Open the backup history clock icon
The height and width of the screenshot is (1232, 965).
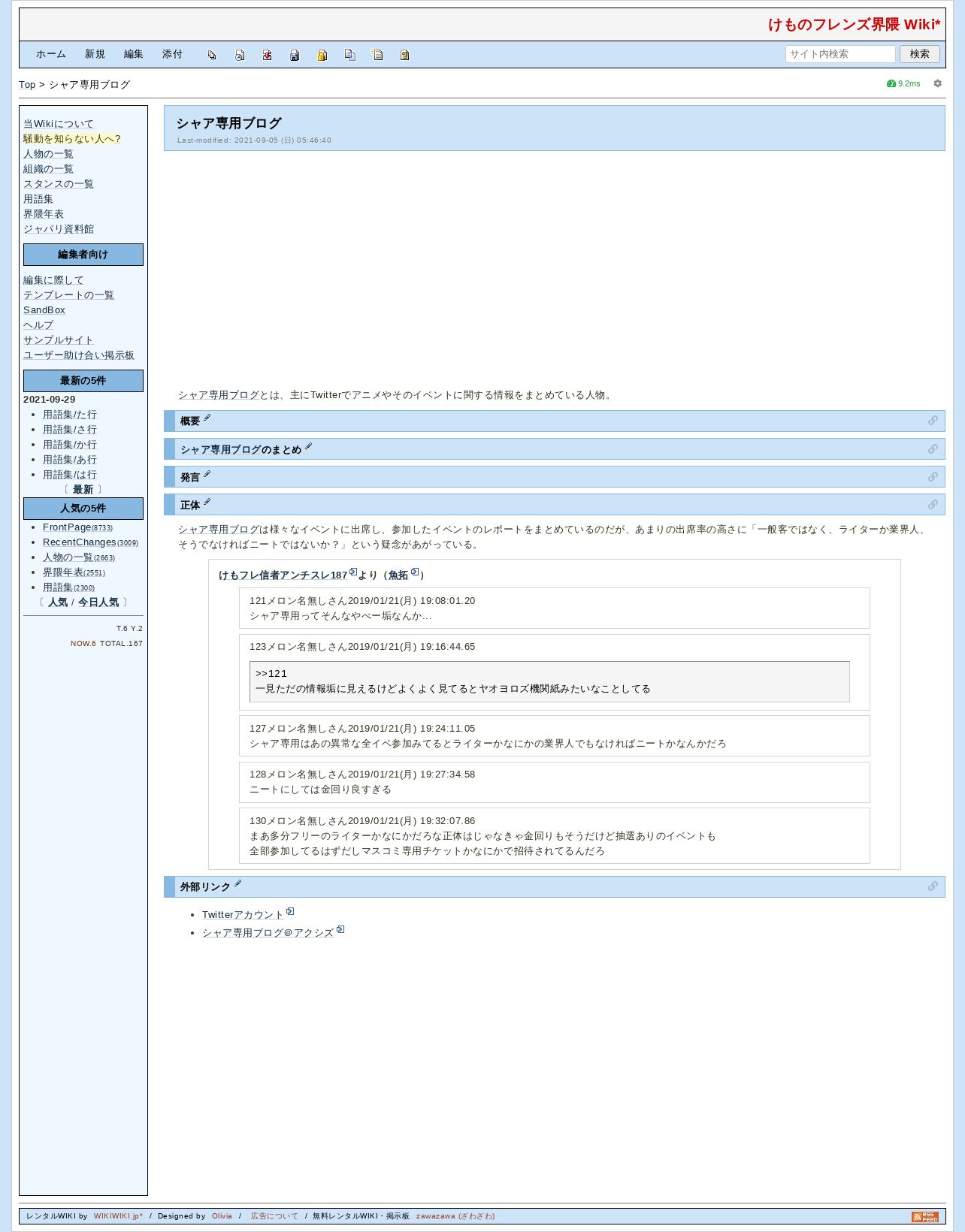[240, 55]
